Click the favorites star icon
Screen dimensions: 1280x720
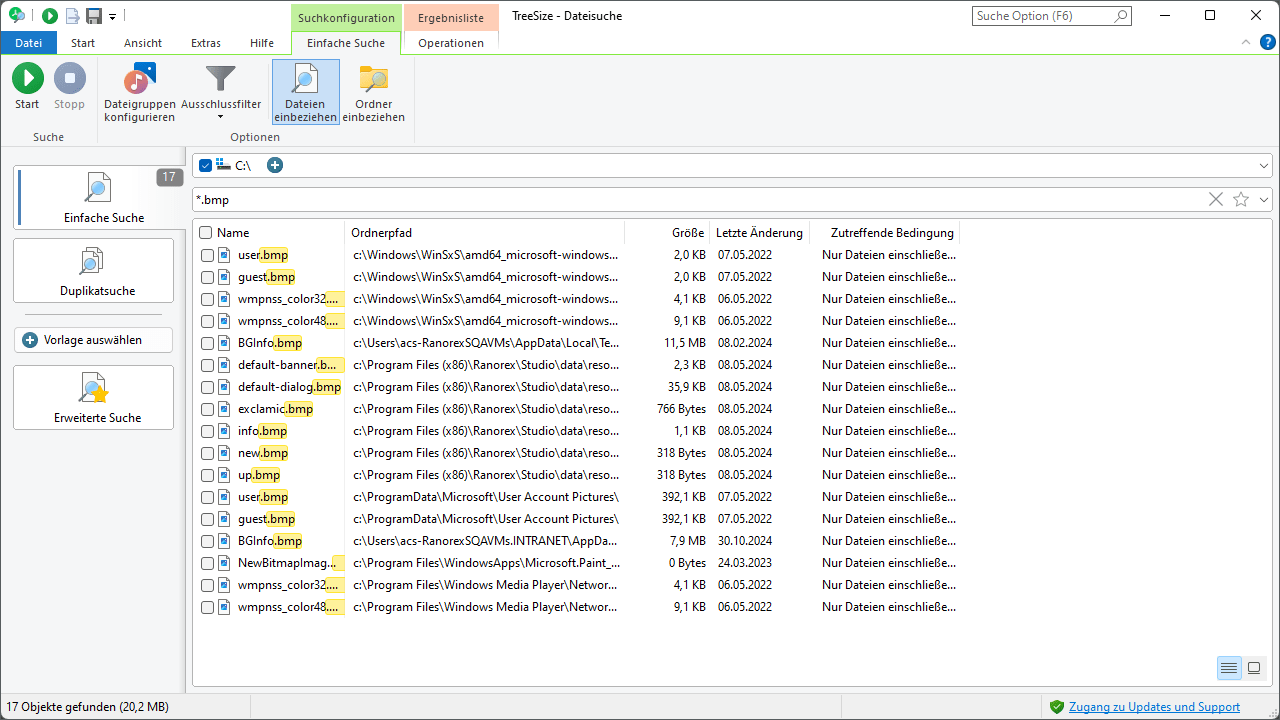(1241, 199)
